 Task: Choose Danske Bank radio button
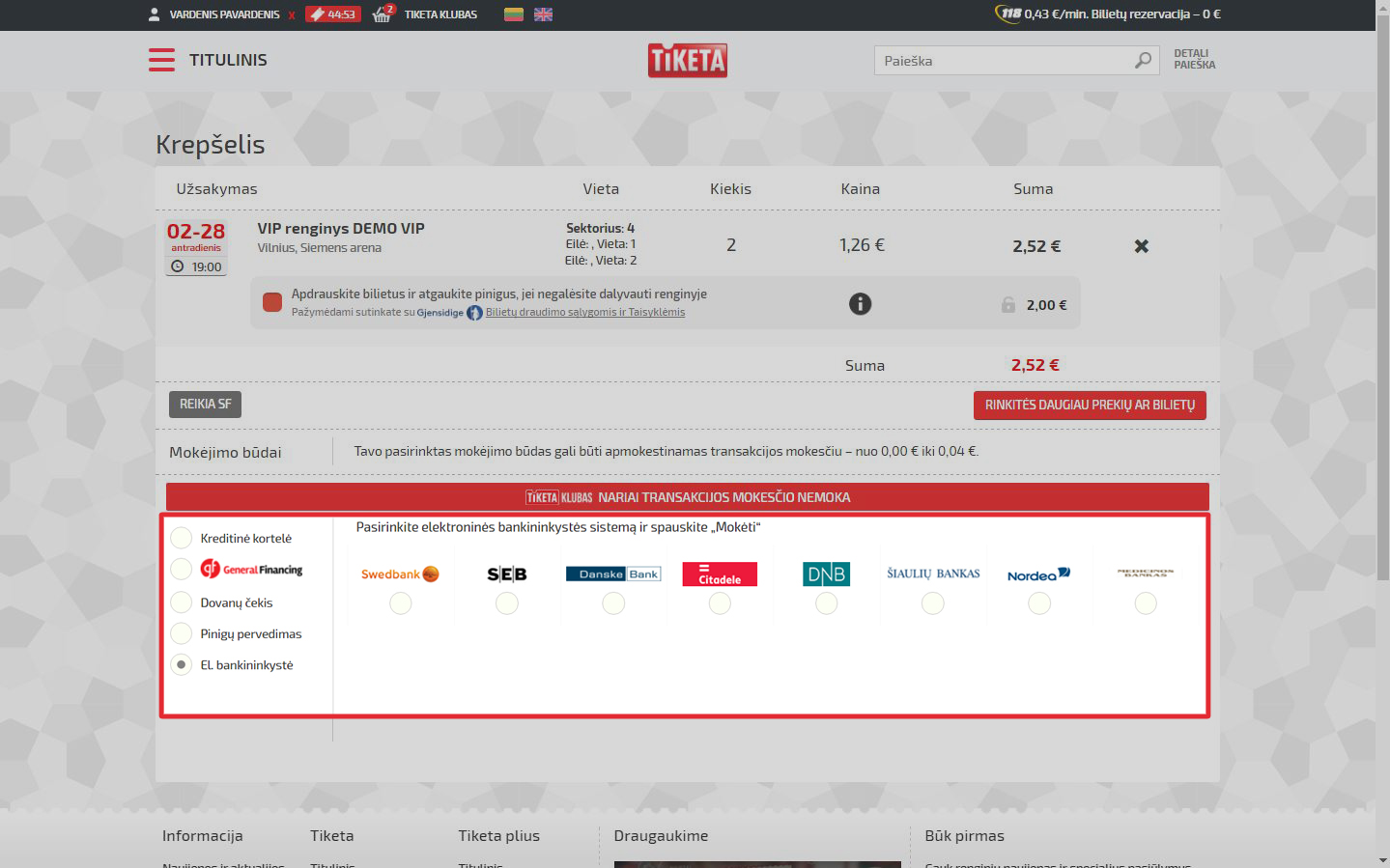(x=613, y=603)
